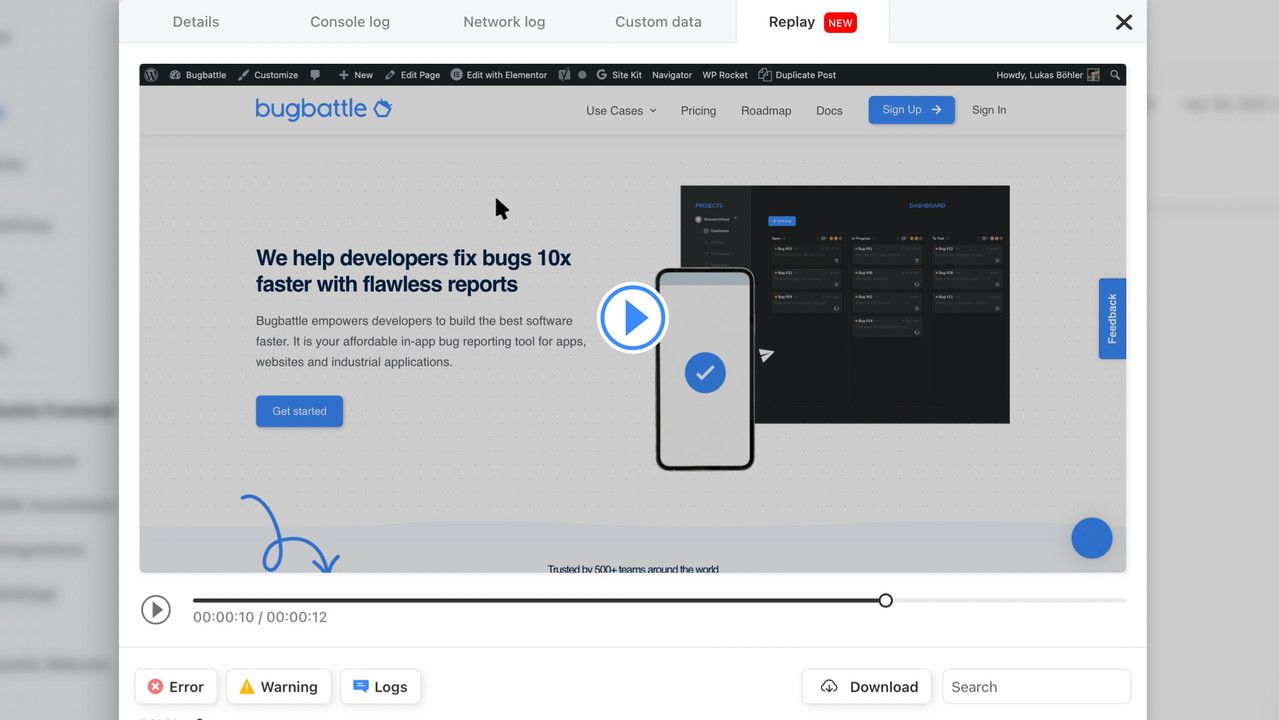Expand the Use Cases dropdown menu
1279x720 pixels.
coord(621,111)
